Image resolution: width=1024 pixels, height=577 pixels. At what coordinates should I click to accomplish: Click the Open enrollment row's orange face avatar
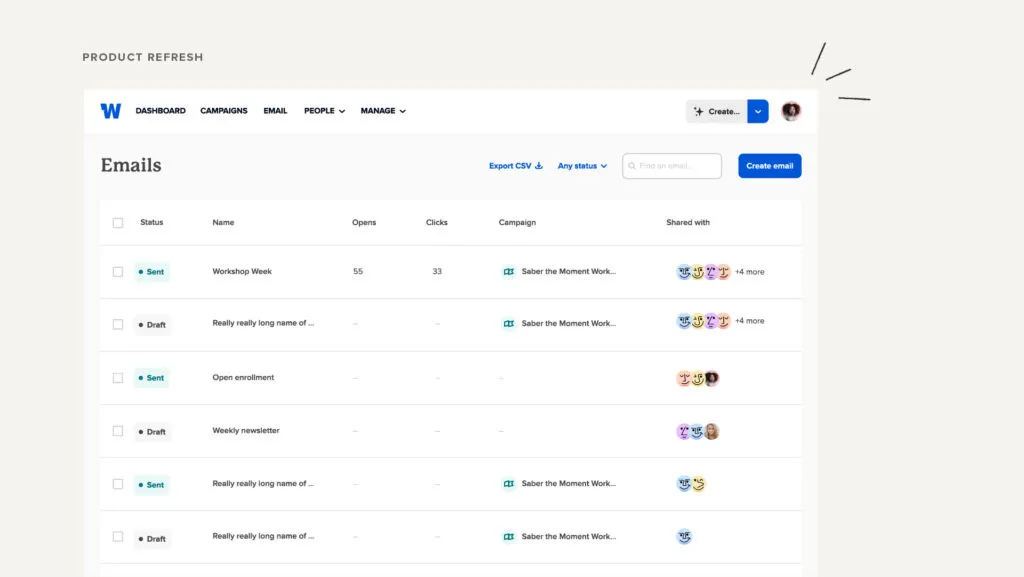click(x=683, y=378)
